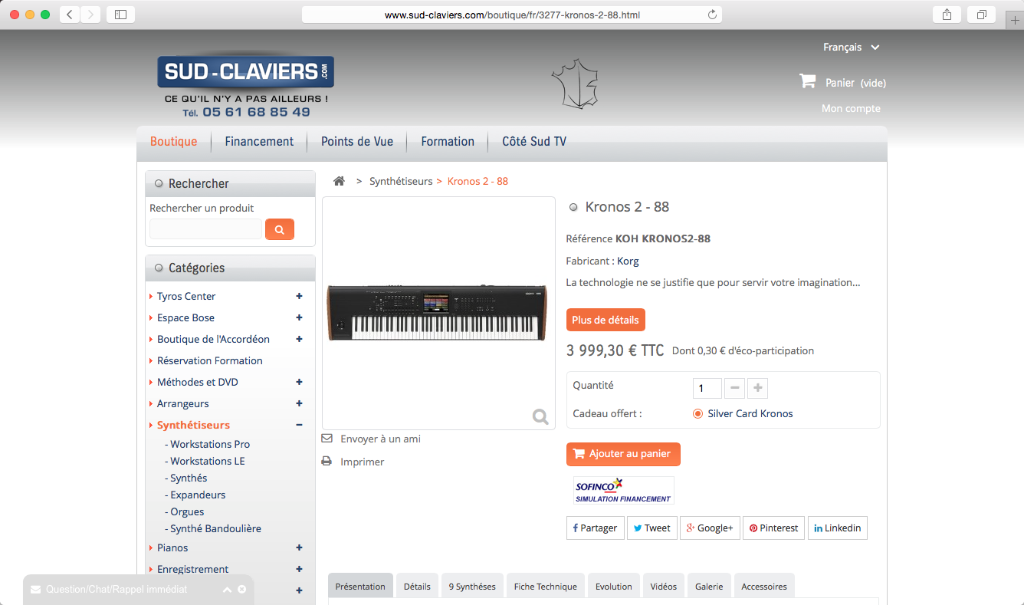The height and width of the screenshot is (605, 1024).
Task: Open the Français language dropdown
Action: pyautogui.click(x=851, y=47)
